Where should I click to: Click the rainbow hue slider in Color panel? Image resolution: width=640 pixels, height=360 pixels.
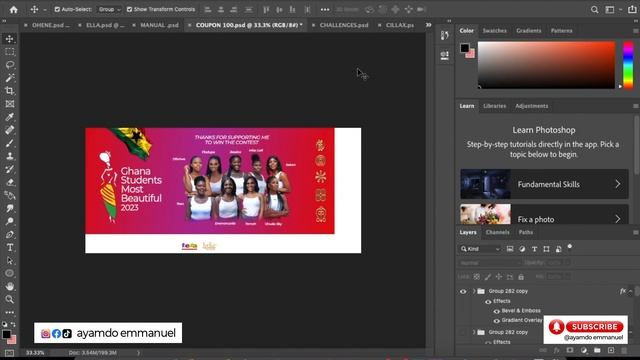pyautogui.click(x=628, y=64)
